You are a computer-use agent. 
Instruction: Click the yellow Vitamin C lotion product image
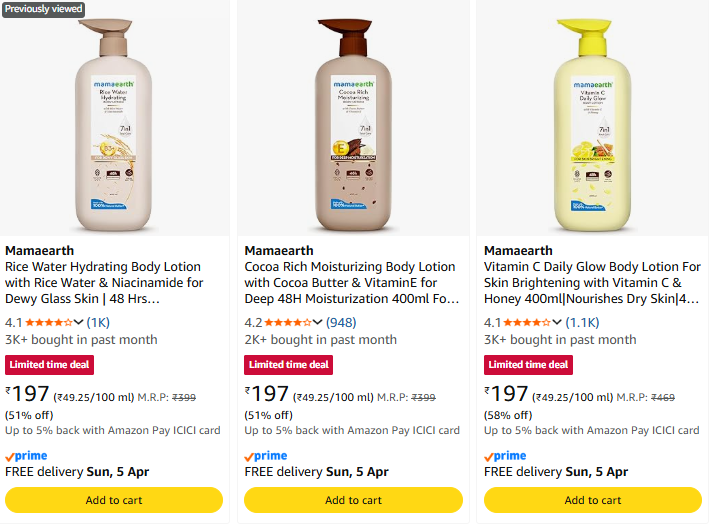pyautogui.click(x=593, y=118)
